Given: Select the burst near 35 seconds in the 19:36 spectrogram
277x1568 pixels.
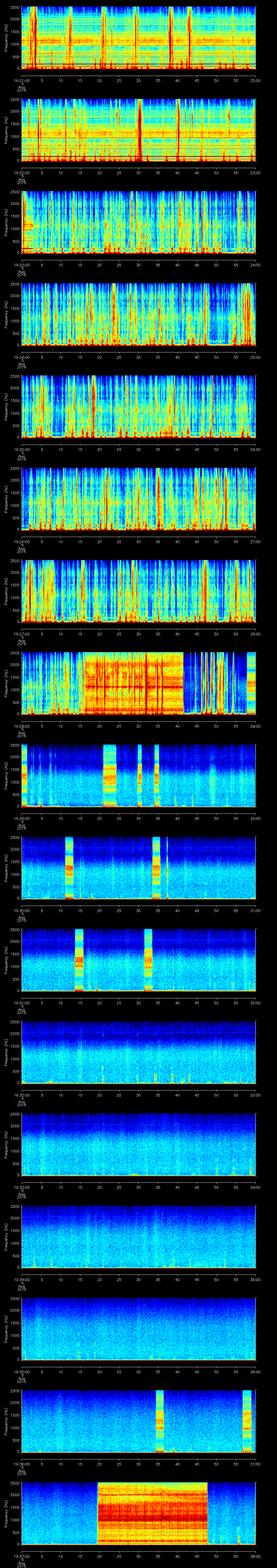Looking at the screenshot, I should pos(160,1421).
